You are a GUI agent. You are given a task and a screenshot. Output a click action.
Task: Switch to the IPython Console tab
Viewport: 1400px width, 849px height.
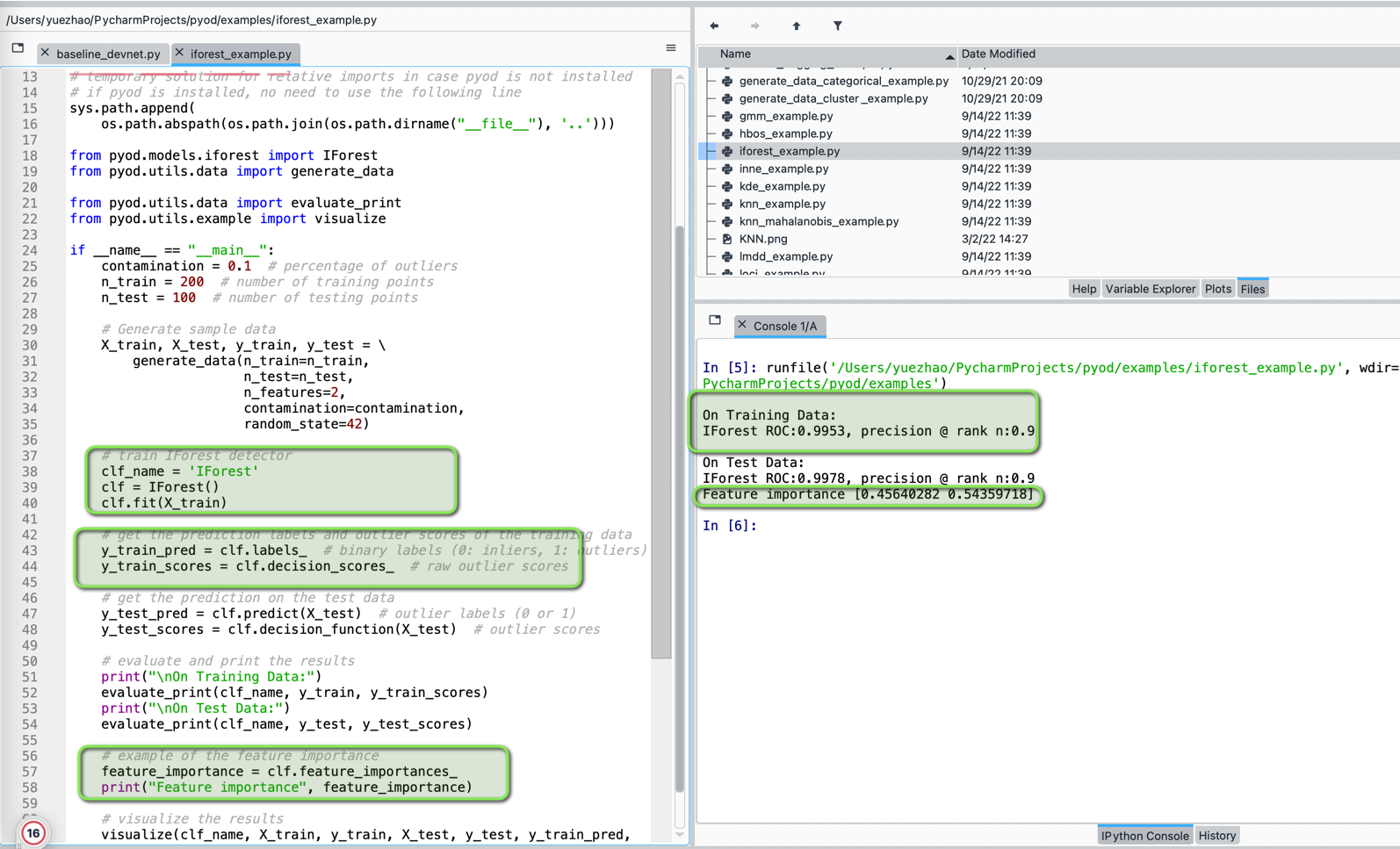(x=1144, y=835)
